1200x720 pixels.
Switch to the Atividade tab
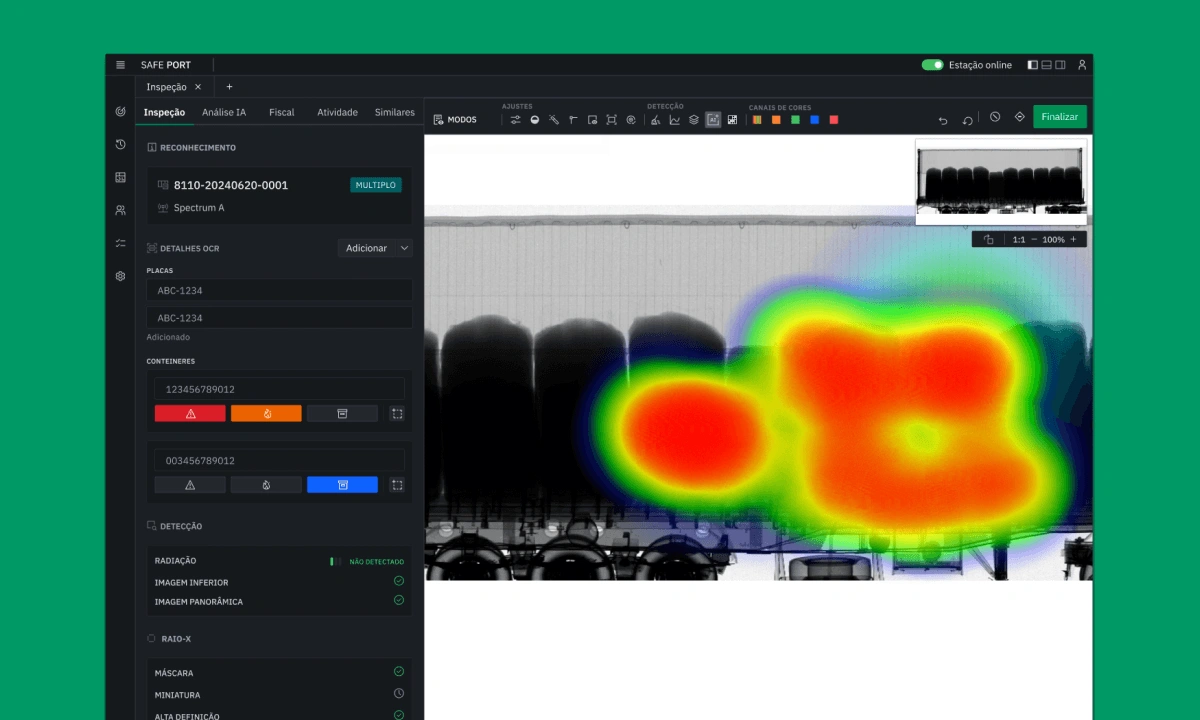click(x=337, y=112)
